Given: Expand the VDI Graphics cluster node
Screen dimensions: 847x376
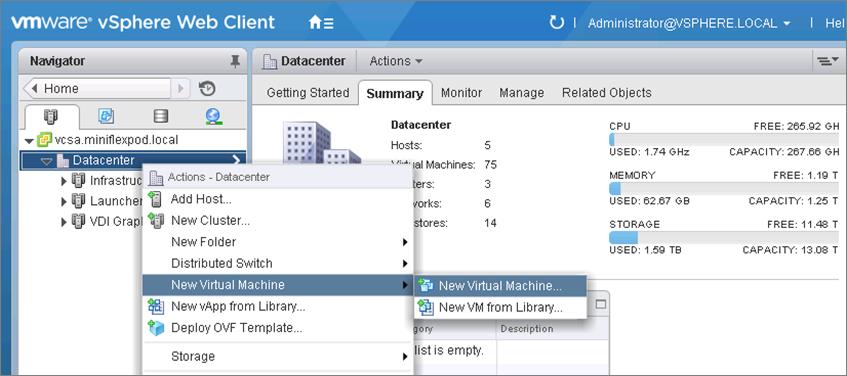Looking at the screenshot, I should click(64, 221).
